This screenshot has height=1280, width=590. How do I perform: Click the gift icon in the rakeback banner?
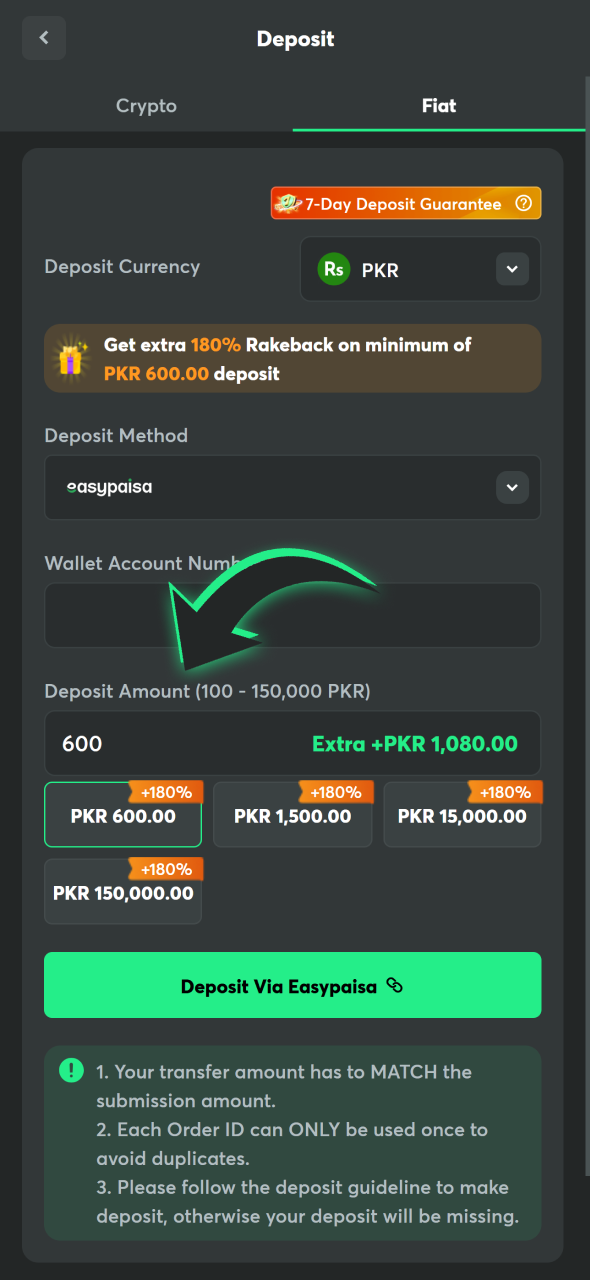click(x=69, y=357)
